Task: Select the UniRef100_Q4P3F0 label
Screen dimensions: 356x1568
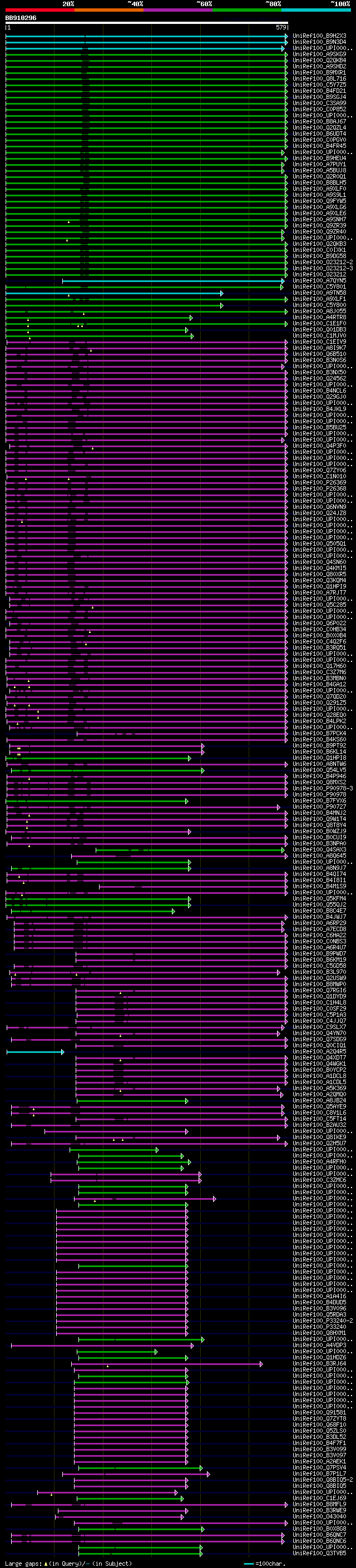Action: 319,446
